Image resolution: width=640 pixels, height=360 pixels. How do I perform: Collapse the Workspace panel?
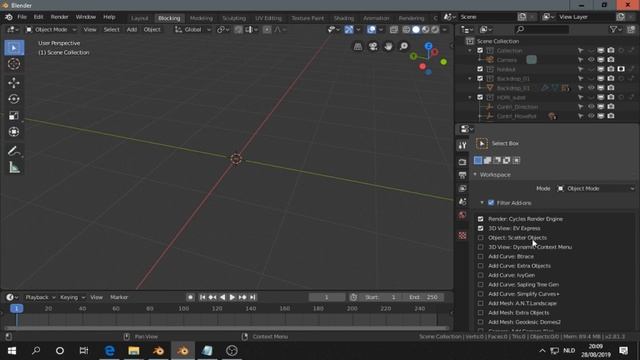(x=475, y=175)
